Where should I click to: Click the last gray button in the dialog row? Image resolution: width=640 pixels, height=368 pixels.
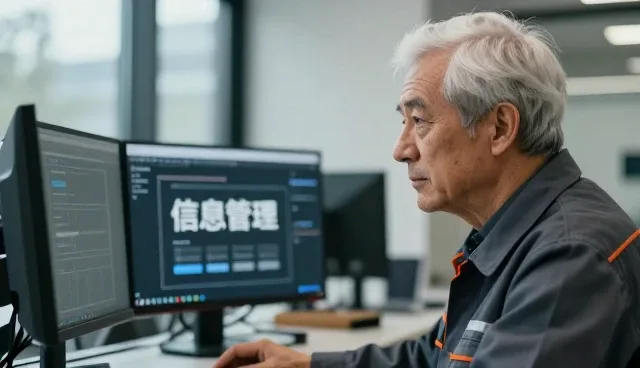coord(269,266)
